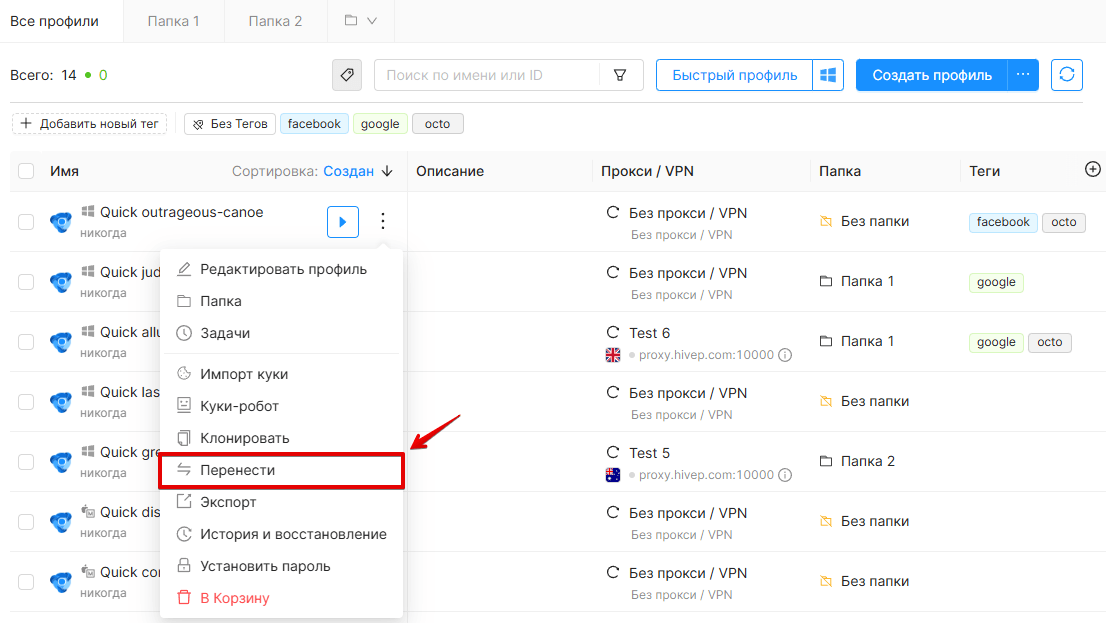Viewport: 1106px width, 623px height.
Task: Open Без папки folder cell of Quick outrageous-canoe
Action: (865, 222)
